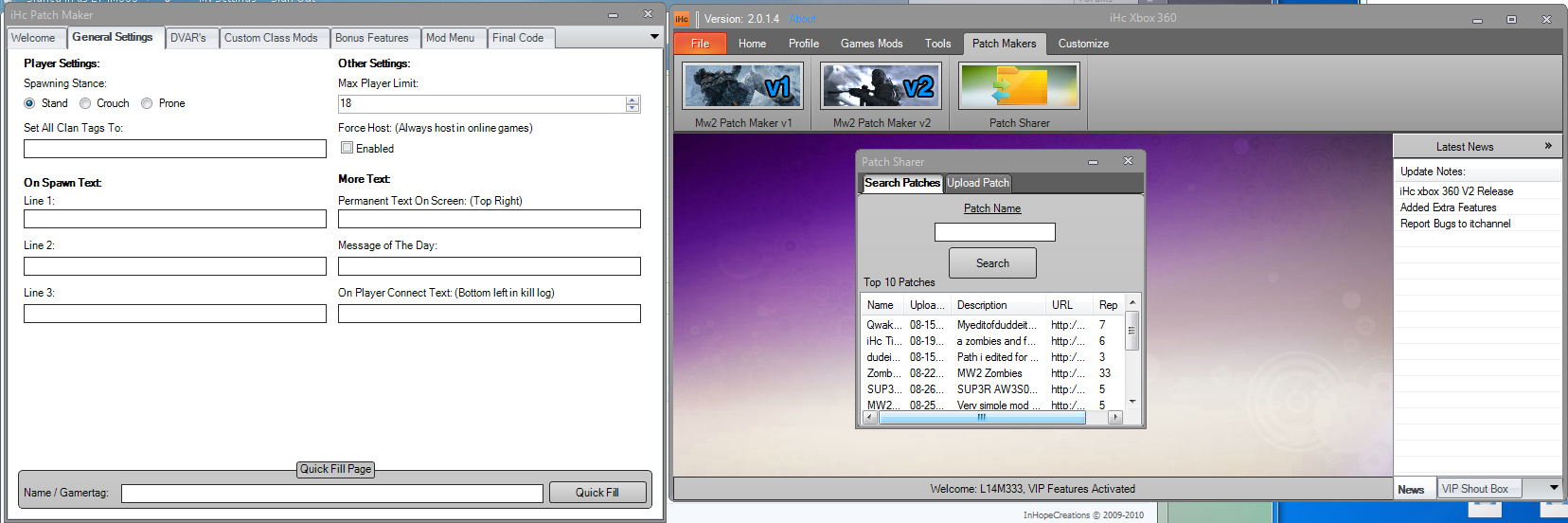Image resolution: width=1568 pixels, height=523 pixels.
Task: Select the 'Path i edited for' patch row
Action: [992, 357]
